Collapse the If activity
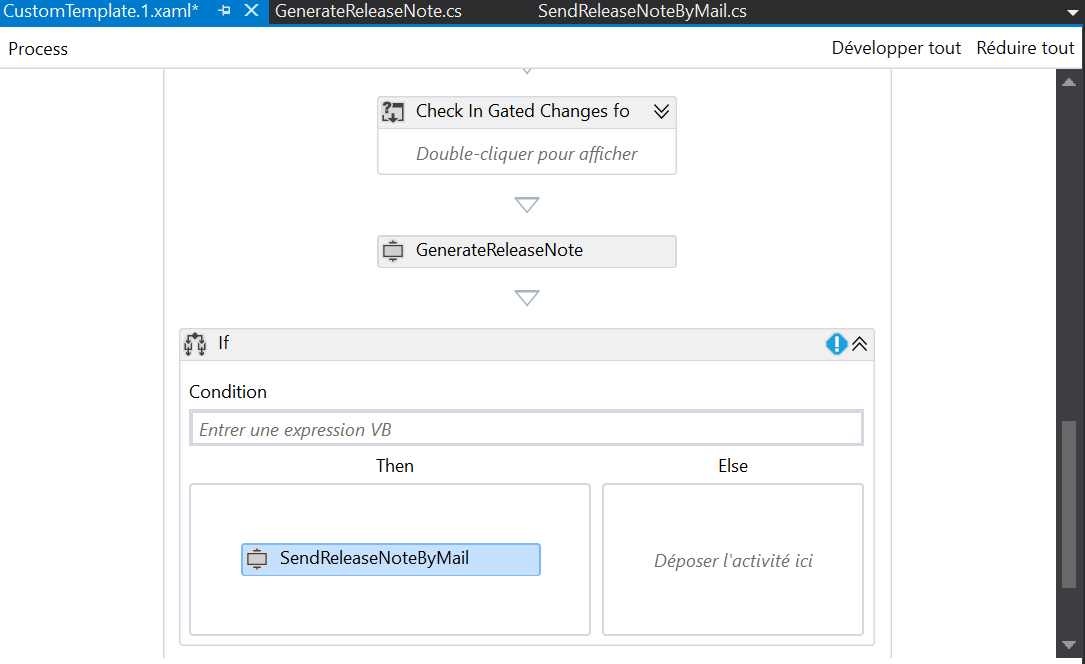 point(859,344)
